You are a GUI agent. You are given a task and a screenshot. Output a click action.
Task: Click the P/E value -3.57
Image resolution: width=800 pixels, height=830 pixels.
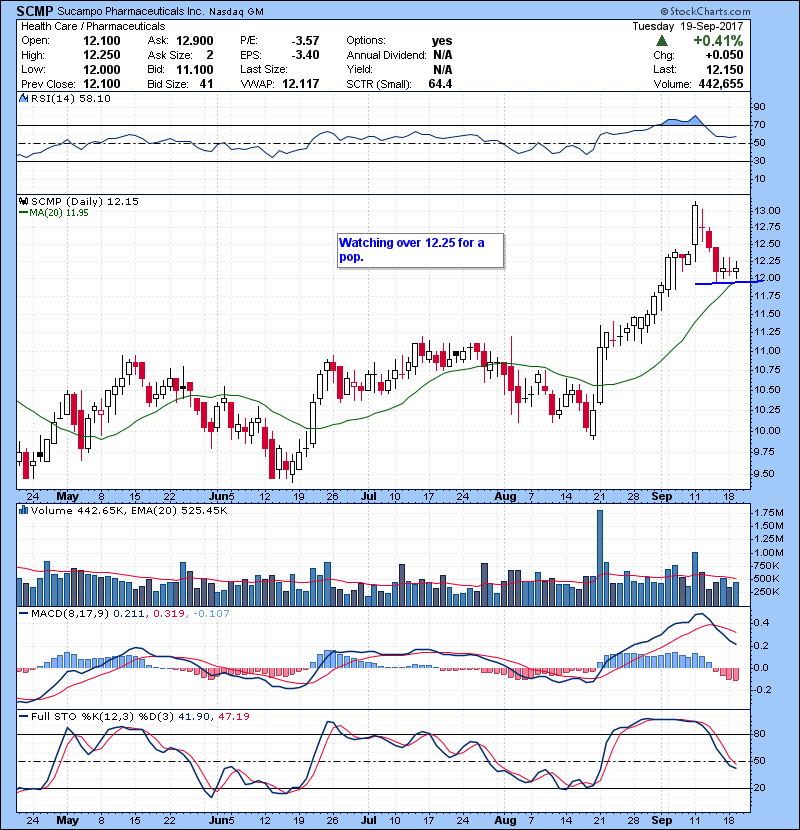[305, 41]
